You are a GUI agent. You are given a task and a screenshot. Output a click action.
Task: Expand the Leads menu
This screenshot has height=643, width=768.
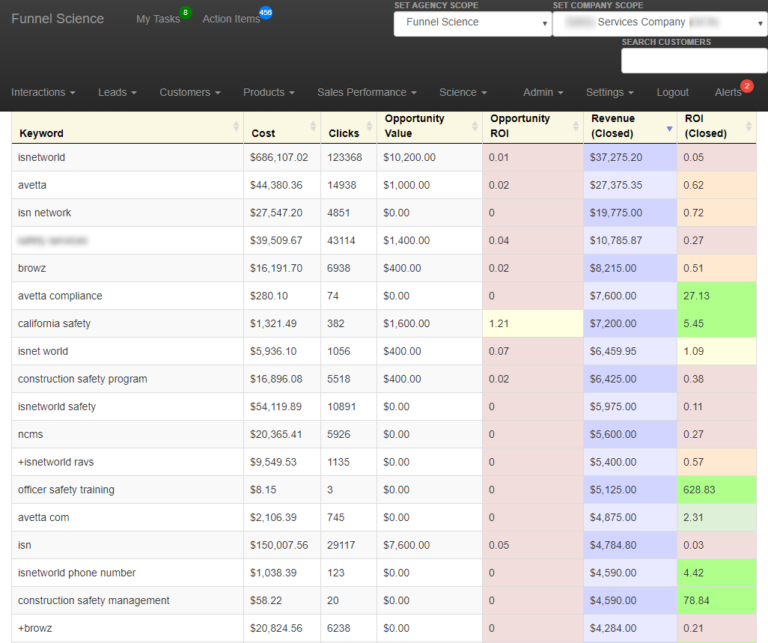pyautogui.click(x=117, y=92)
